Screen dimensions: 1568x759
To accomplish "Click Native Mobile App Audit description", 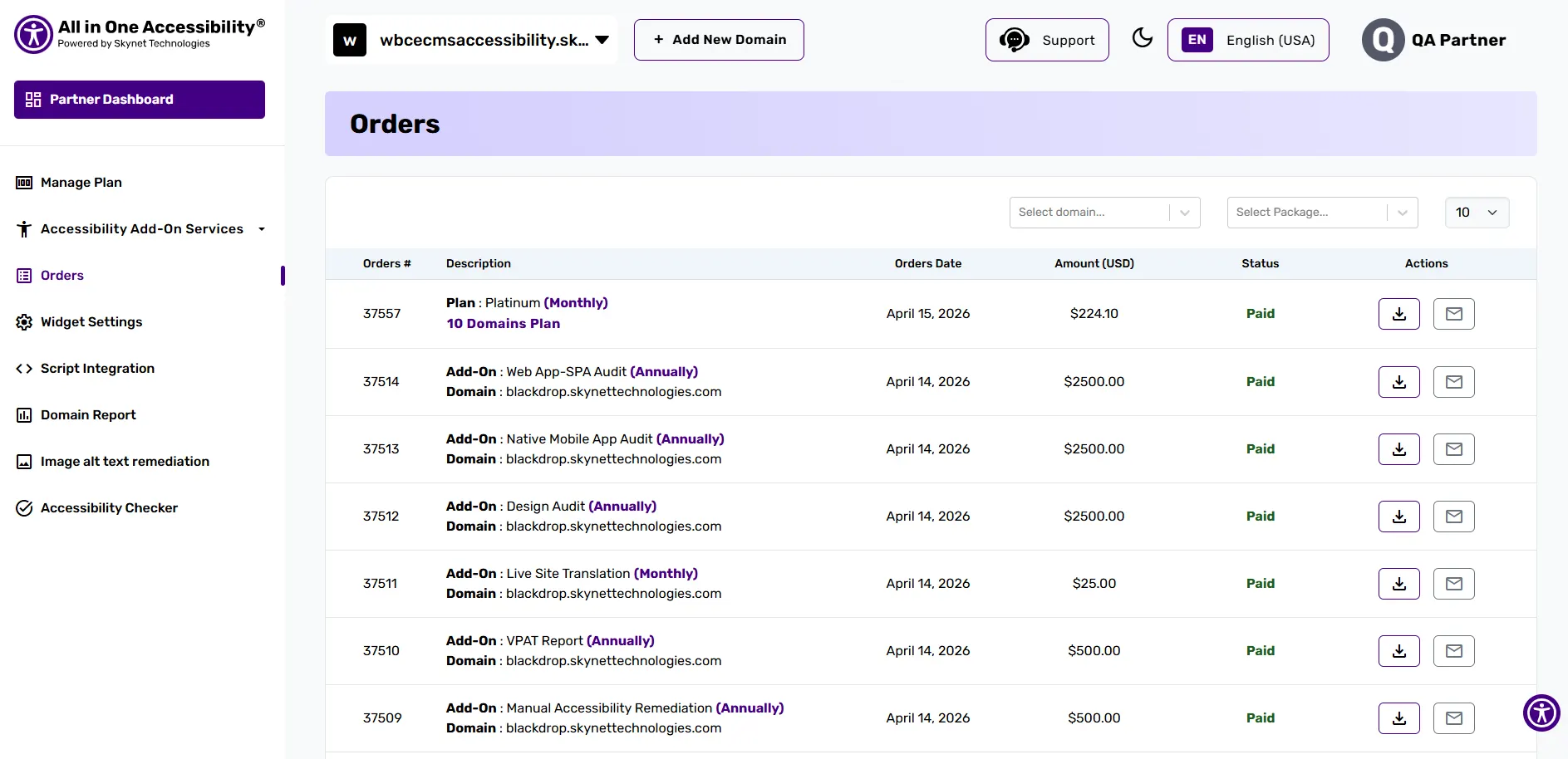I will tap(580, 439).
